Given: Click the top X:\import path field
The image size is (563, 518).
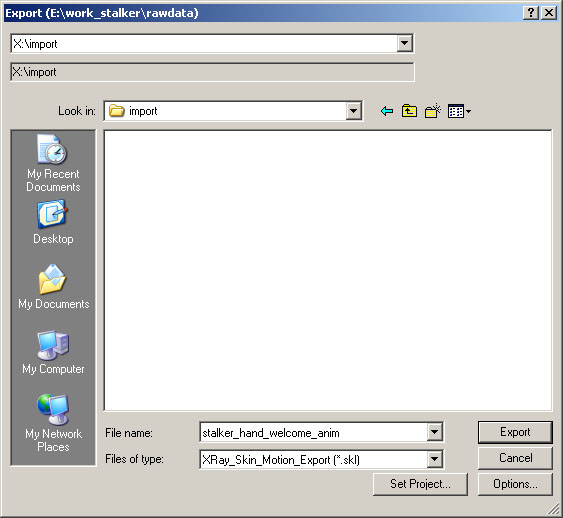Looking at the screenshot, I should pyautogui.click(x=205, y=44).
